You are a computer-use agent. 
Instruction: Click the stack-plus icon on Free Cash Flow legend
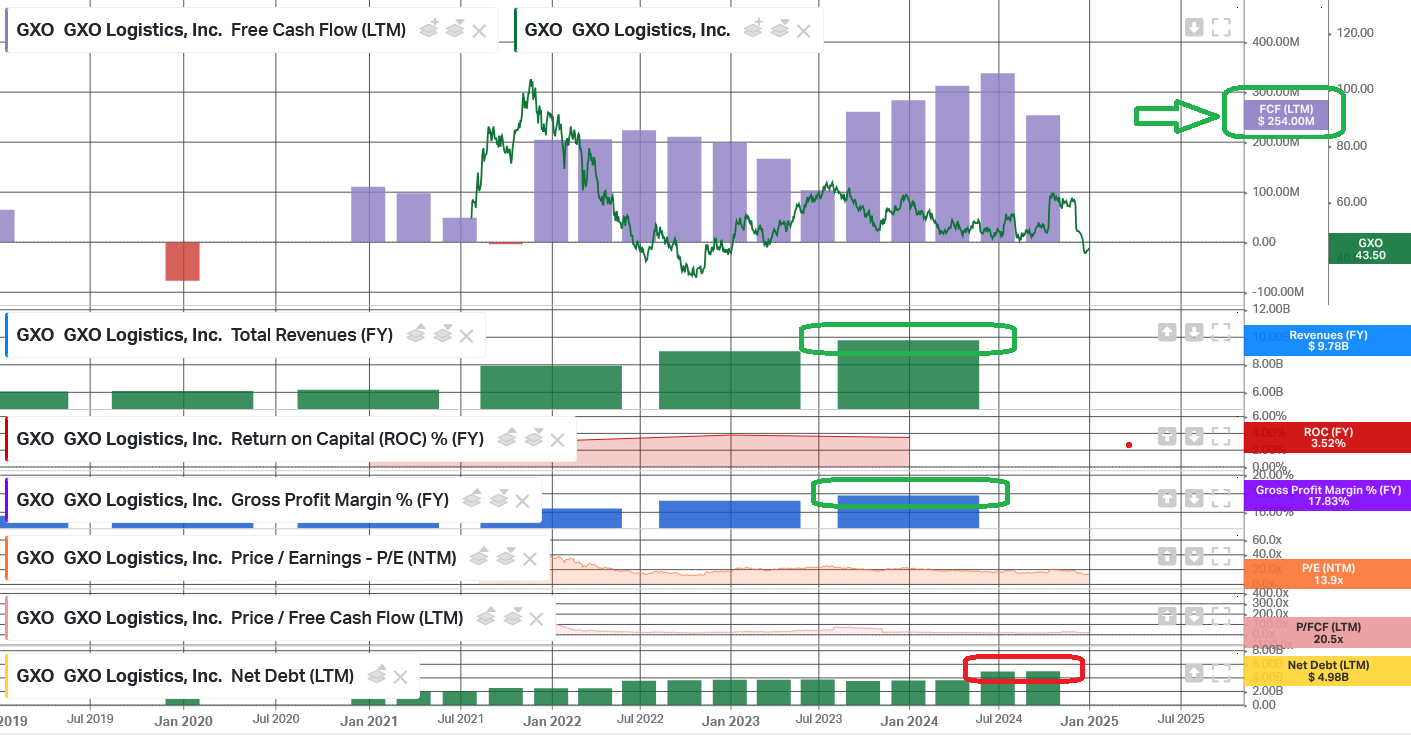click(x=429, y=29)
